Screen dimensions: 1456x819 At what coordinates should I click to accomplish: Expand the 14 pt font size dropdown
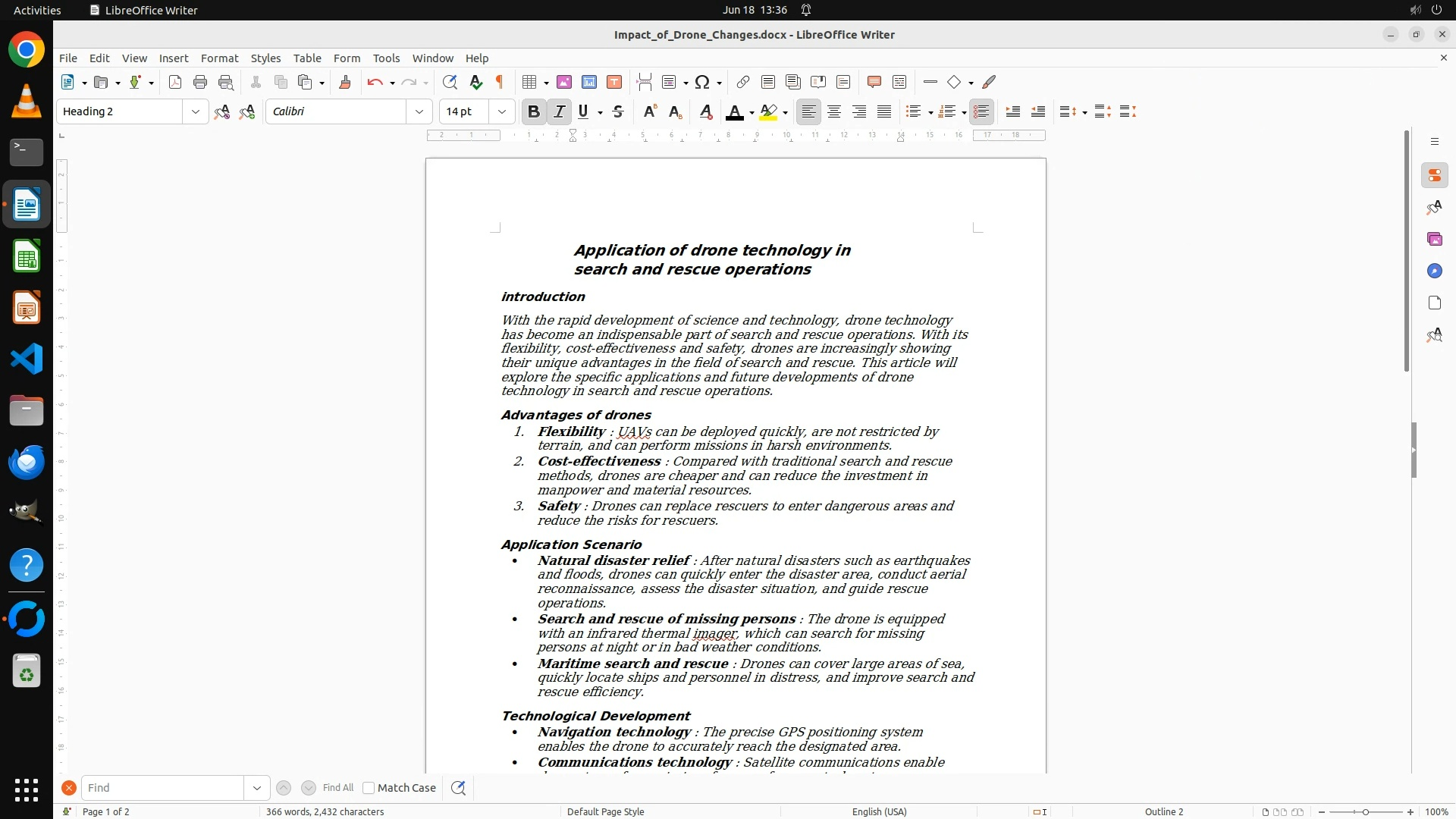click(x=501, y=112)
